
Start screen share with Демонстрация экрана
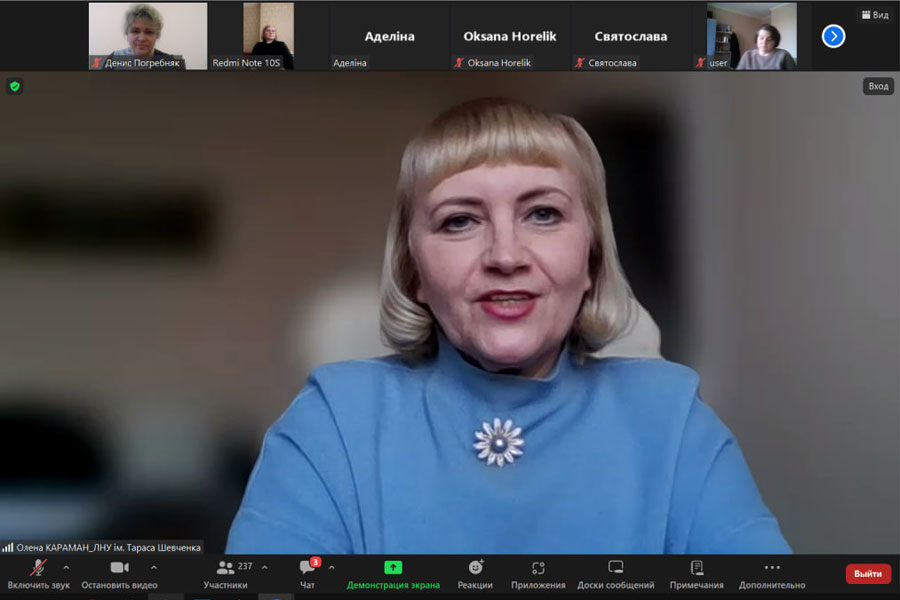click(393, 568)
